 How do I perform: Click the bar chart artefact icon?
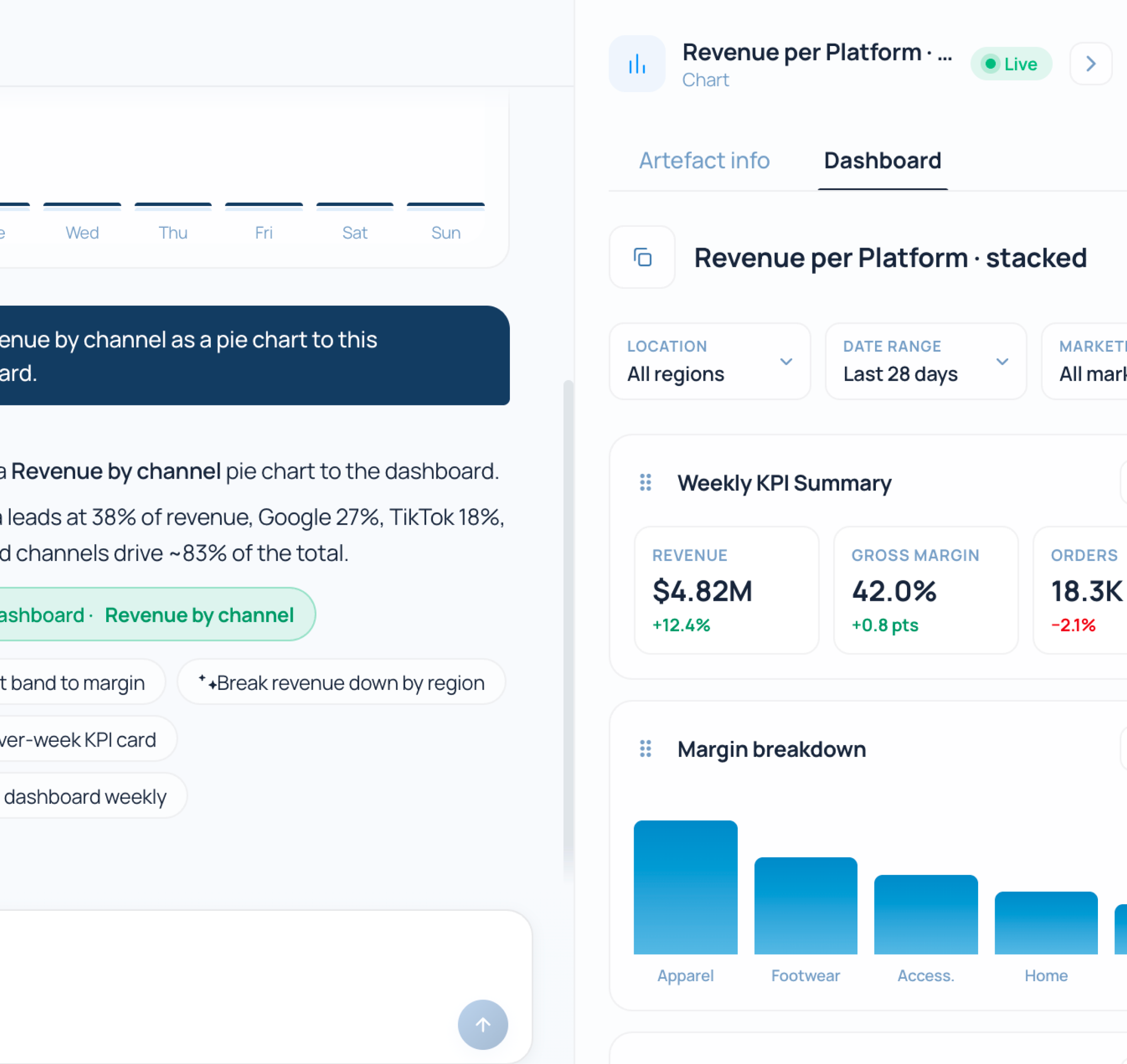click(x=637, y=63)
